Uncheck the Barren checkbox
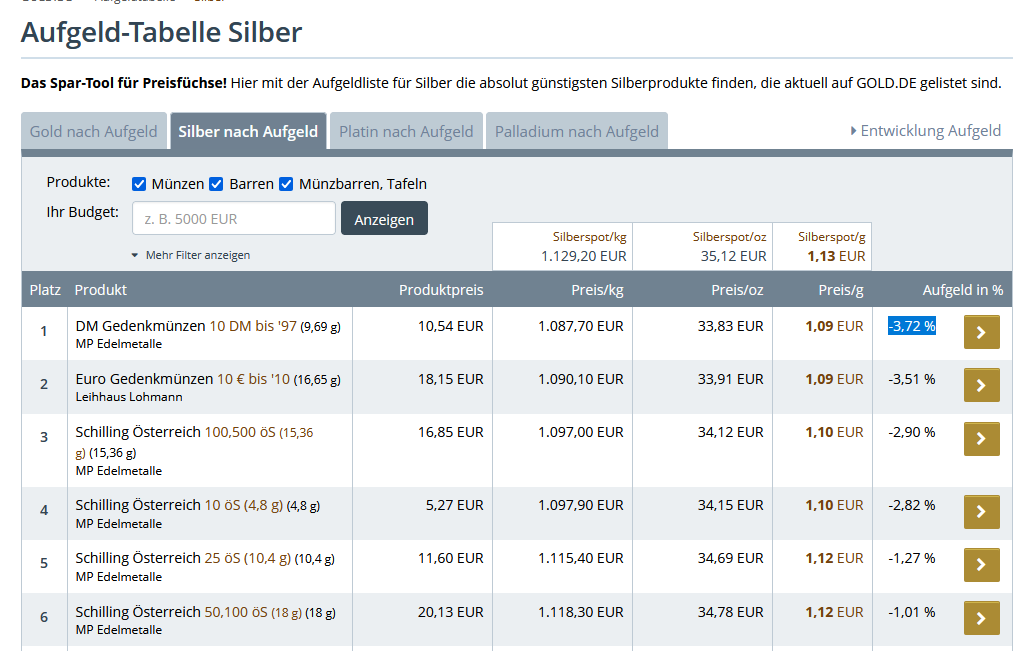 click(x=216, y=184)
